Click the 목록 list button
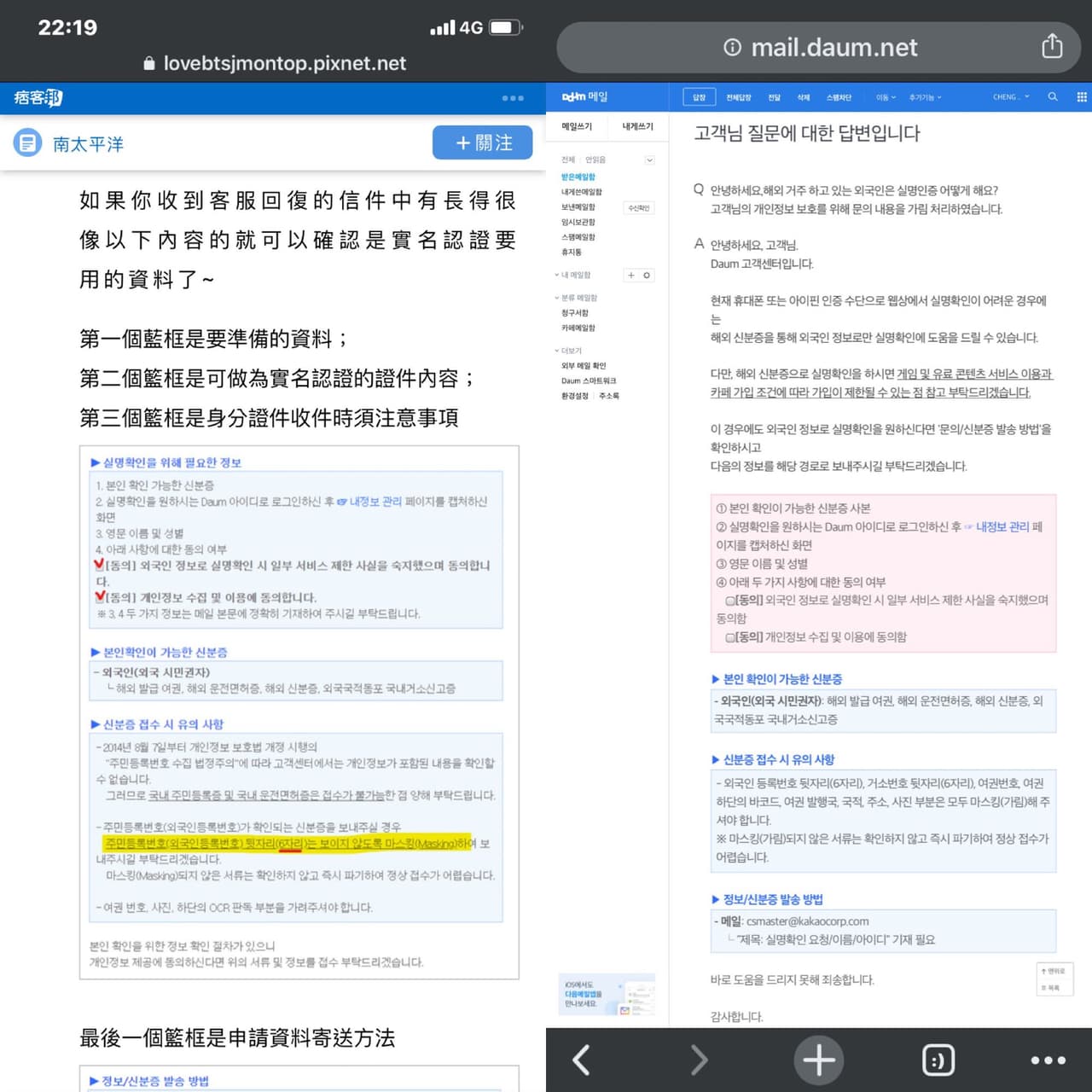Screen dimensions: 1092x1092 coord(1053,988)
